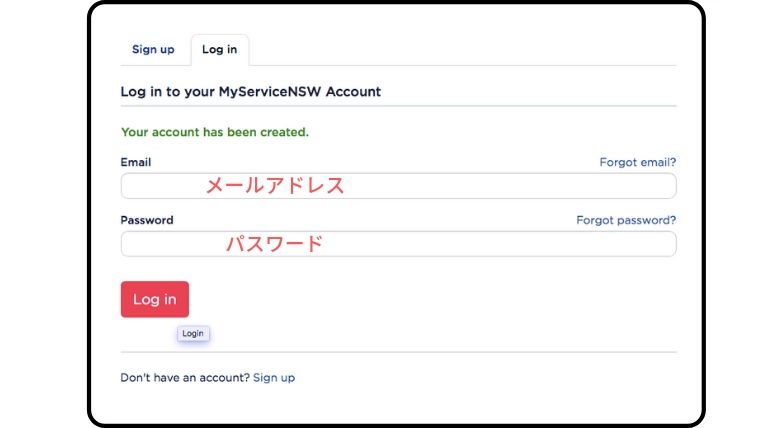
Task: Select the Log in tab
Action: pyautogui.click(x=220, y=49)
